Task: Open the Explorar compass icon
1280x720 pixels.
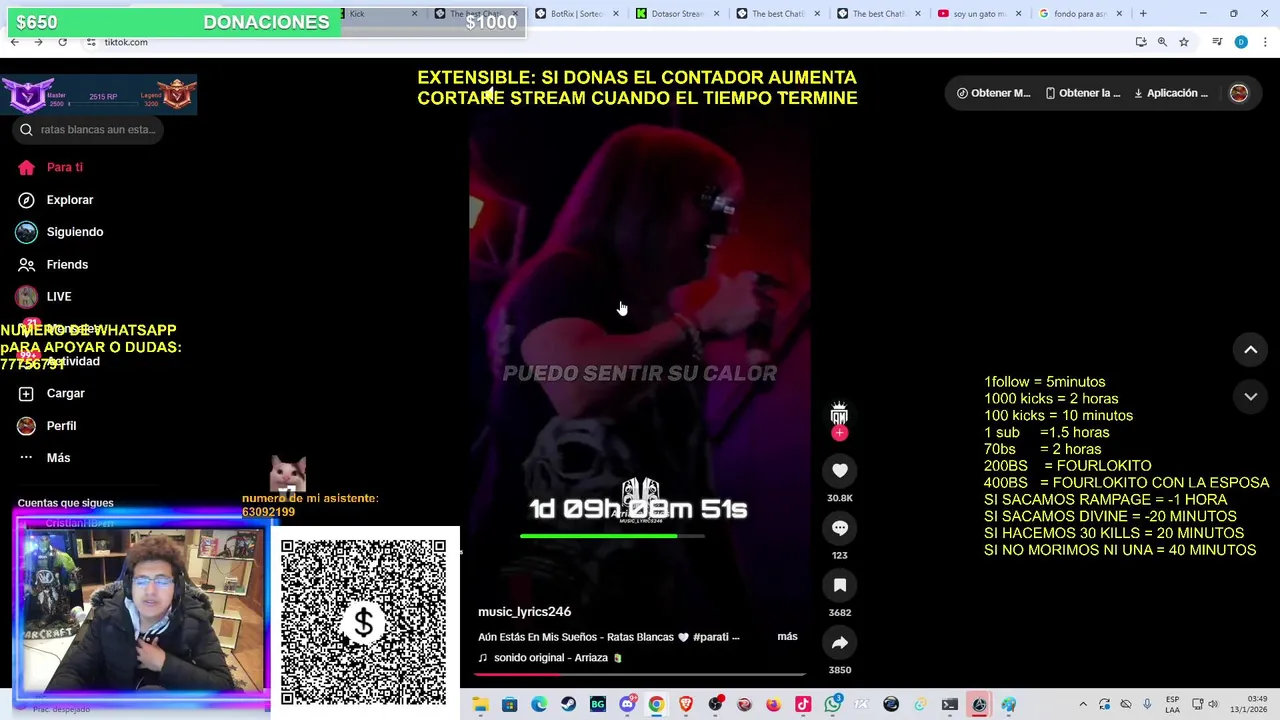Action: pos(27,200)
